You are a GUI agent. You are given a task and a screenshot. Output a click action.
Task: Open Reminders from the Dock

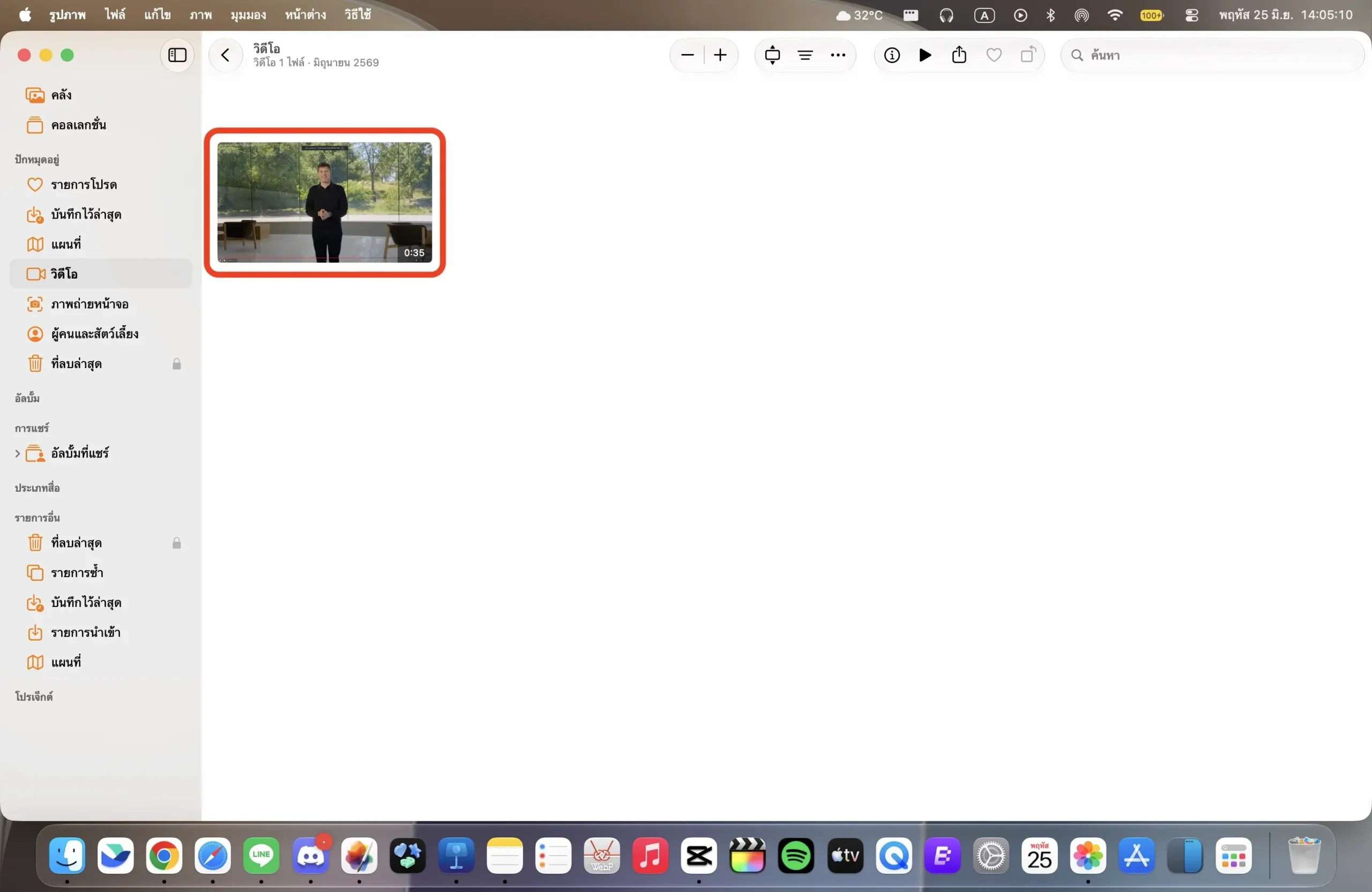(553, 855)
